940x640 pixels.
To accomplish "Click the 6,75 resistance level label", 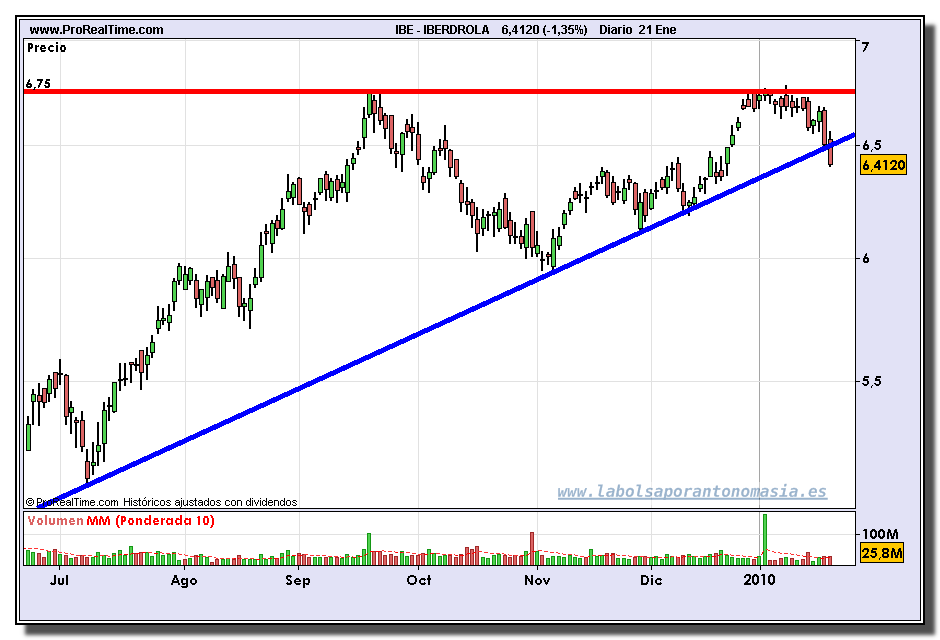I will pos(38,84).
